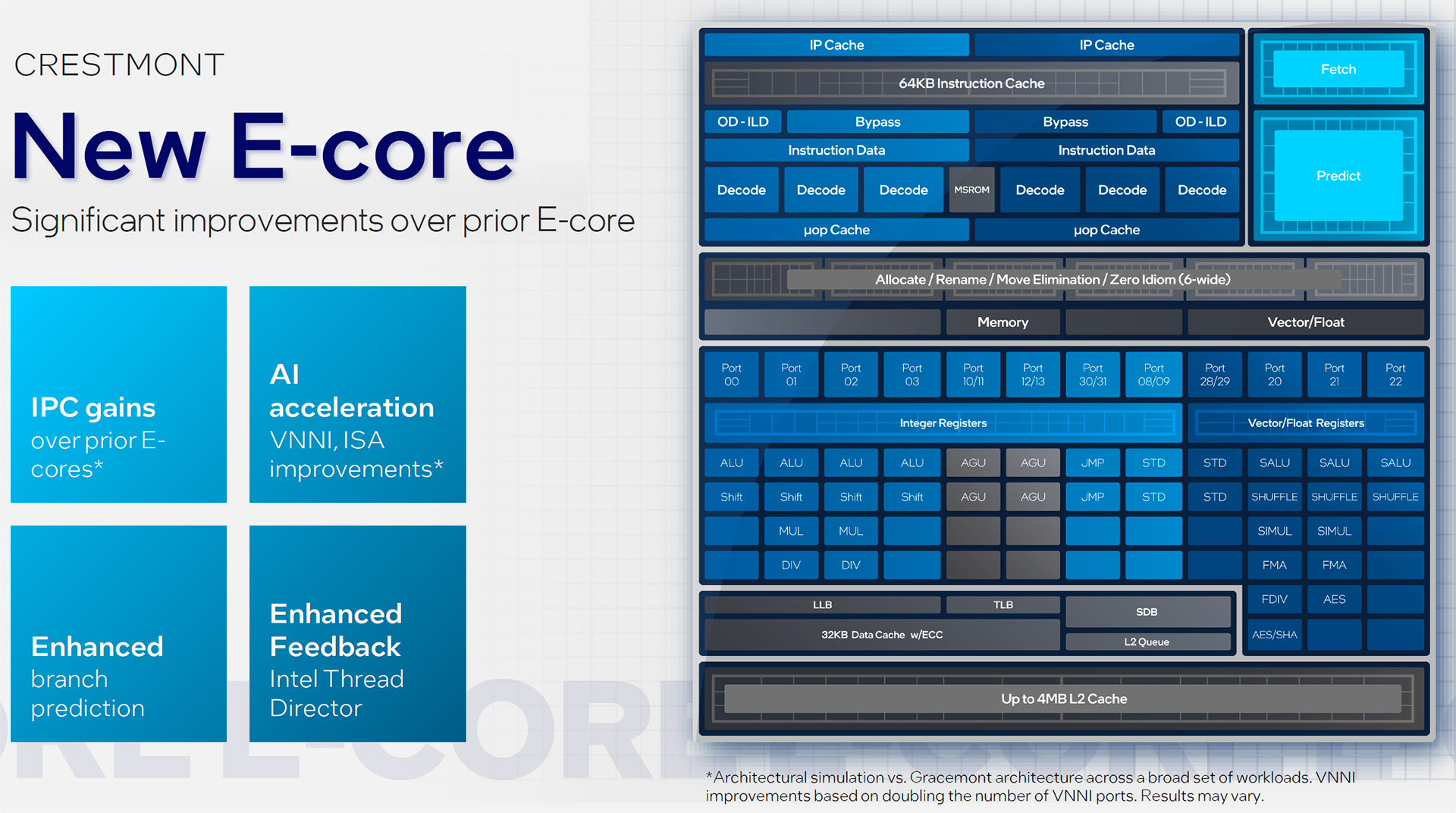Select Port 30/31 block
The image size is (1456, 813).
click(x=1093, y=375)
